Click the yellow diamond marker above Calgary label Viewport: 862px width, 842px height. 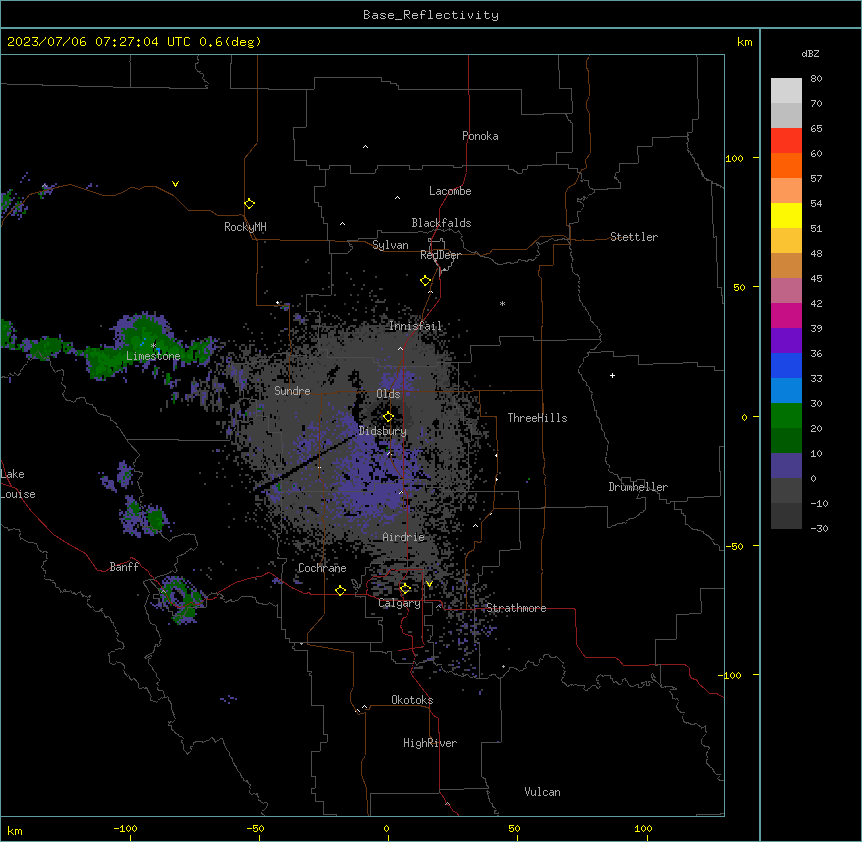405,589
